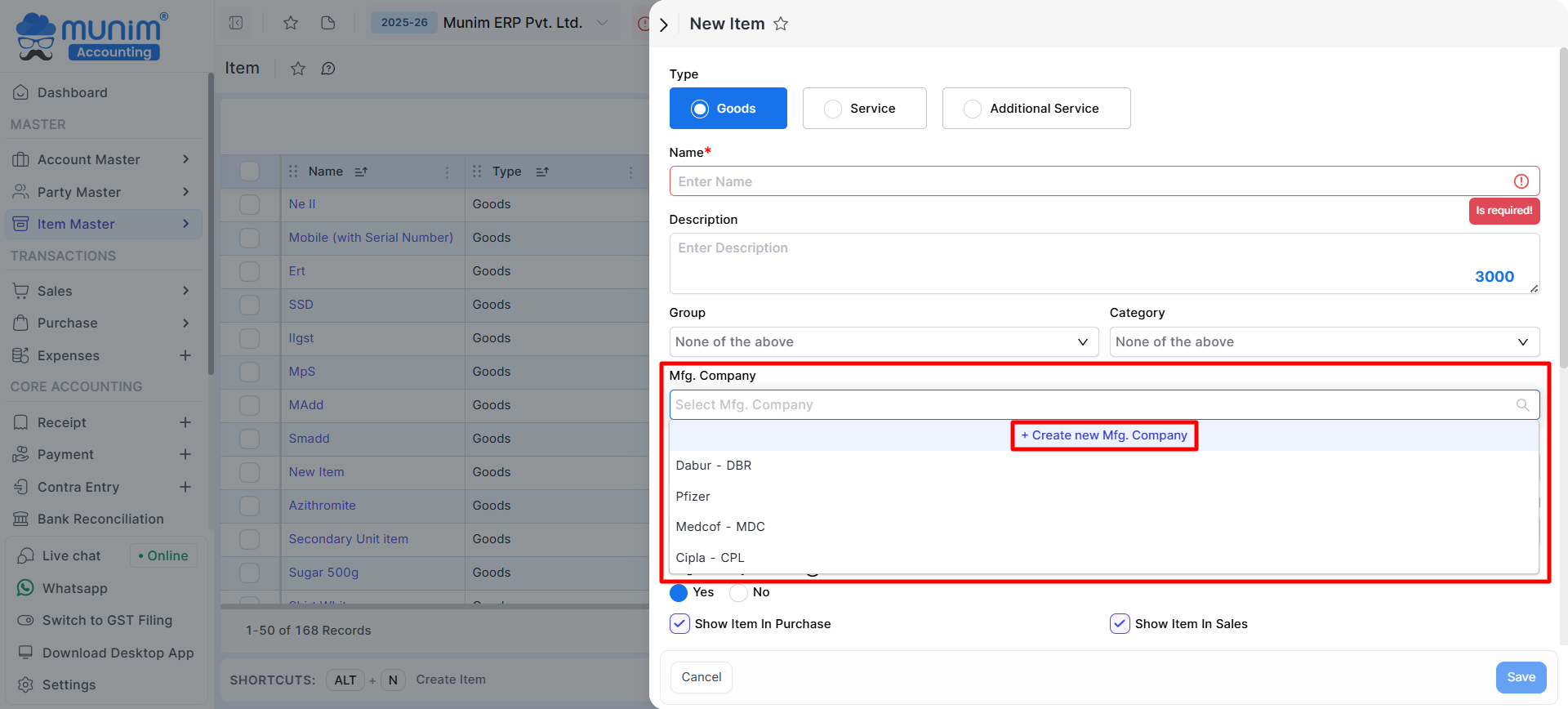
Task: Collapse the New Item panel using the arrow
Action: (664, 25)
